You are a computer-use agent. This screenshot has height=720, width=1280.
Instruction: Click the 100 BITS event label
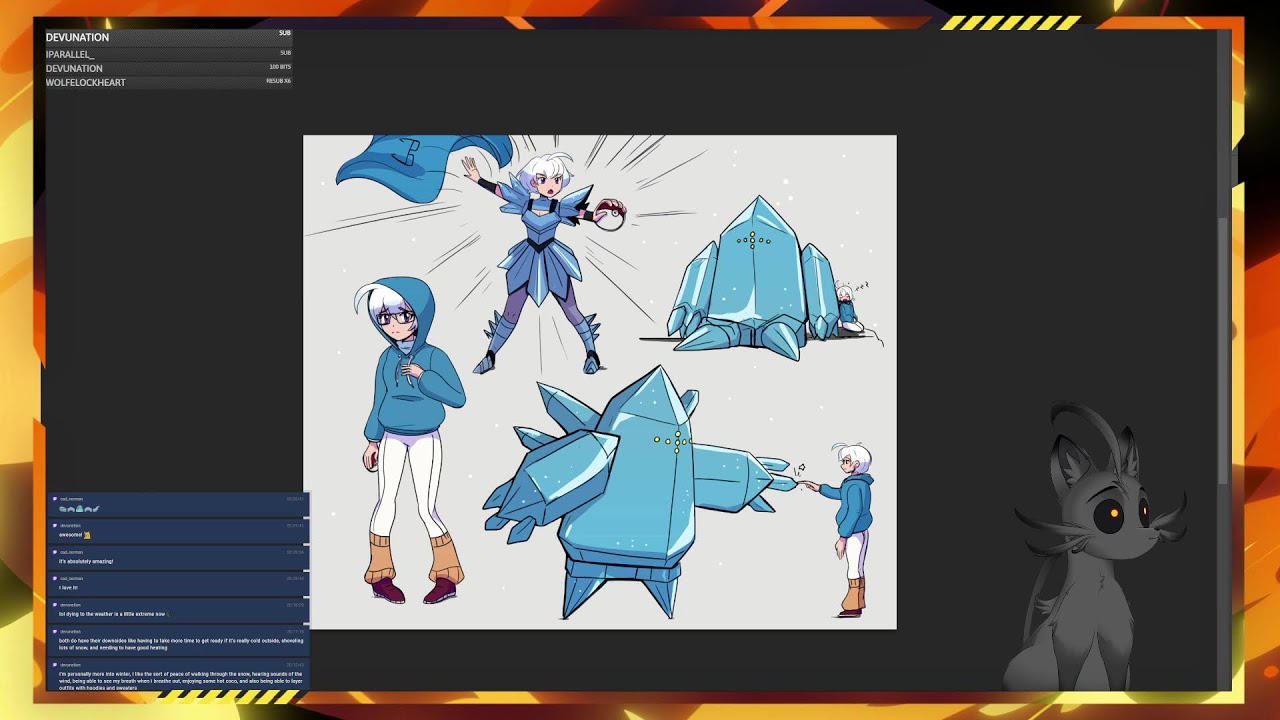(x=280, y=67)
